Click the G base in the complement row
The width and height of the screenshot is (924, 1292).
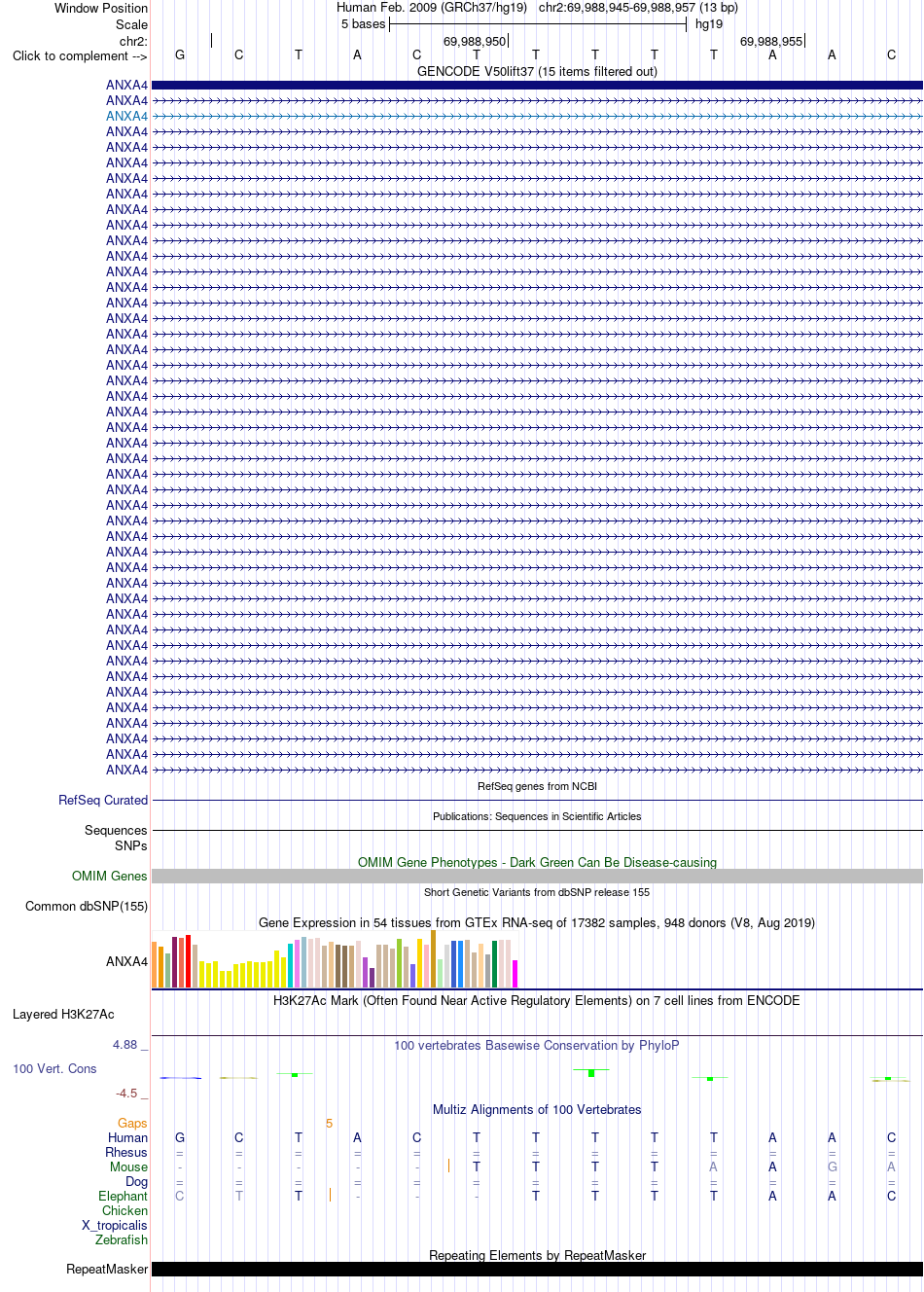pyautogui.click(x=180, y=55)
